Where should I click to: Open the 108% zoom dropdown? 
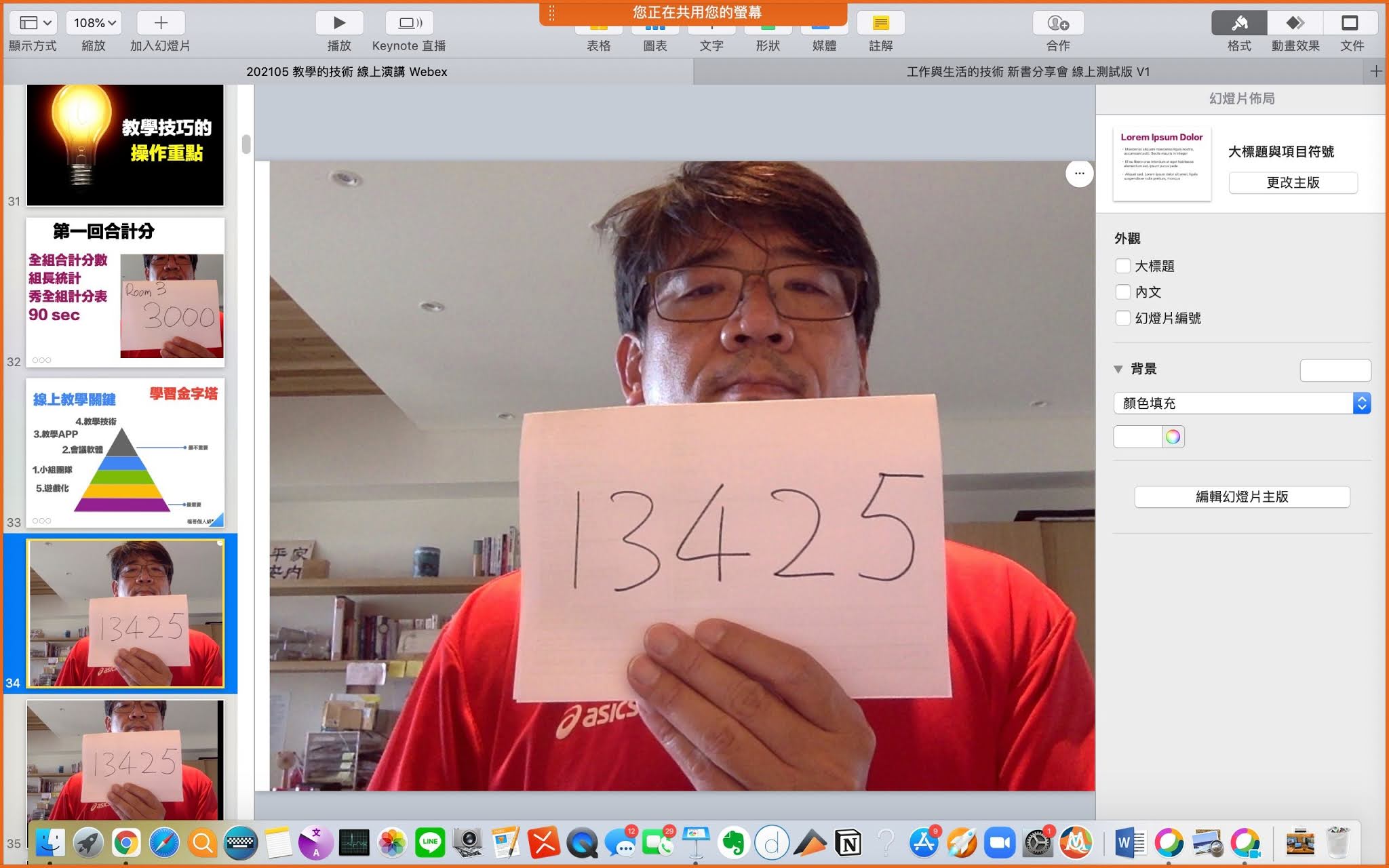tap(94, 23)
